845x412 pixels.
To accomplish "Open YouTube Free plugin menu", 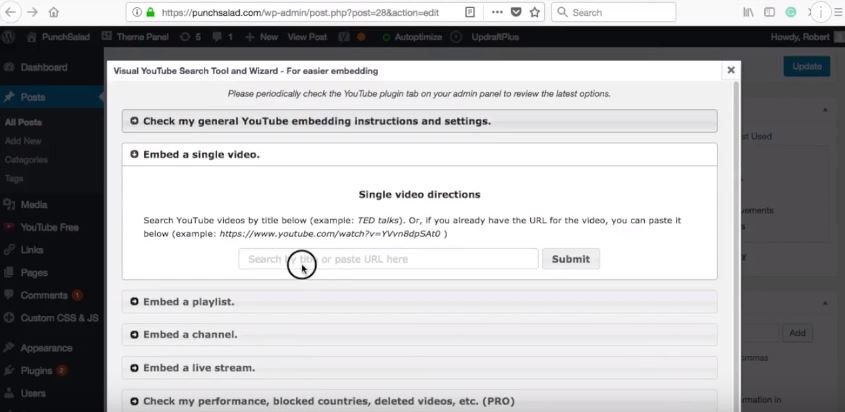I will pyautogui.click(x=52, y=227).
